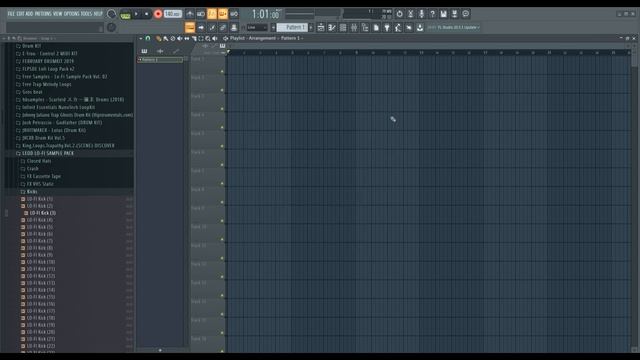Open the PATTERNS menu

point(43,14)
